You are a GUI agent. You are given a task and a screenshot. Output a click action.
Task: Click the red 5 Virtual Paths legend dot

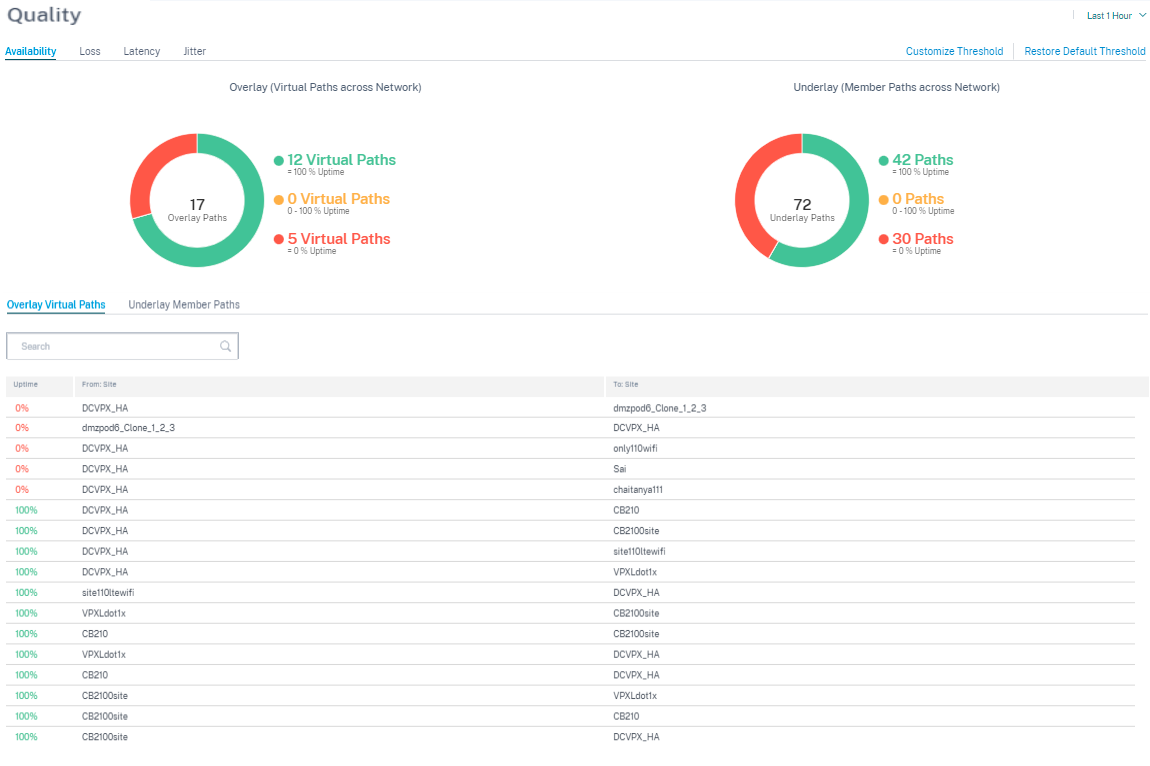(279, 239)
